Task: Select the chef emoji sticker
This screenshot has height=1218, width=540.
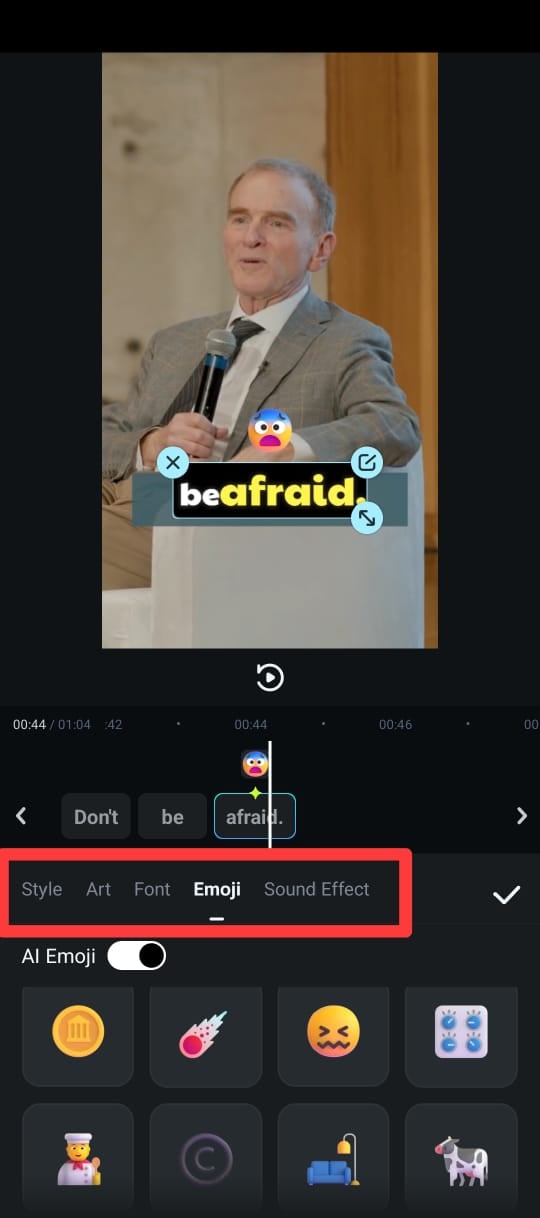Action: (x=78, y=1160)
